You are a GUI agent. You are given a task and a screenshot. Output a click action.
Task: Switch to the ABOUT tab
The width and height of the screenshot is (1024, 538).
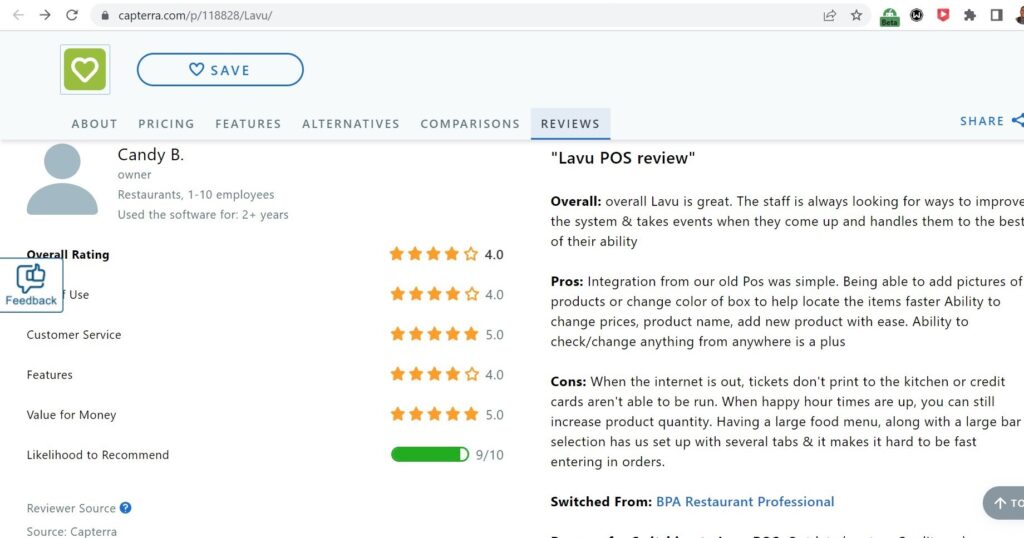click(95, 123)
